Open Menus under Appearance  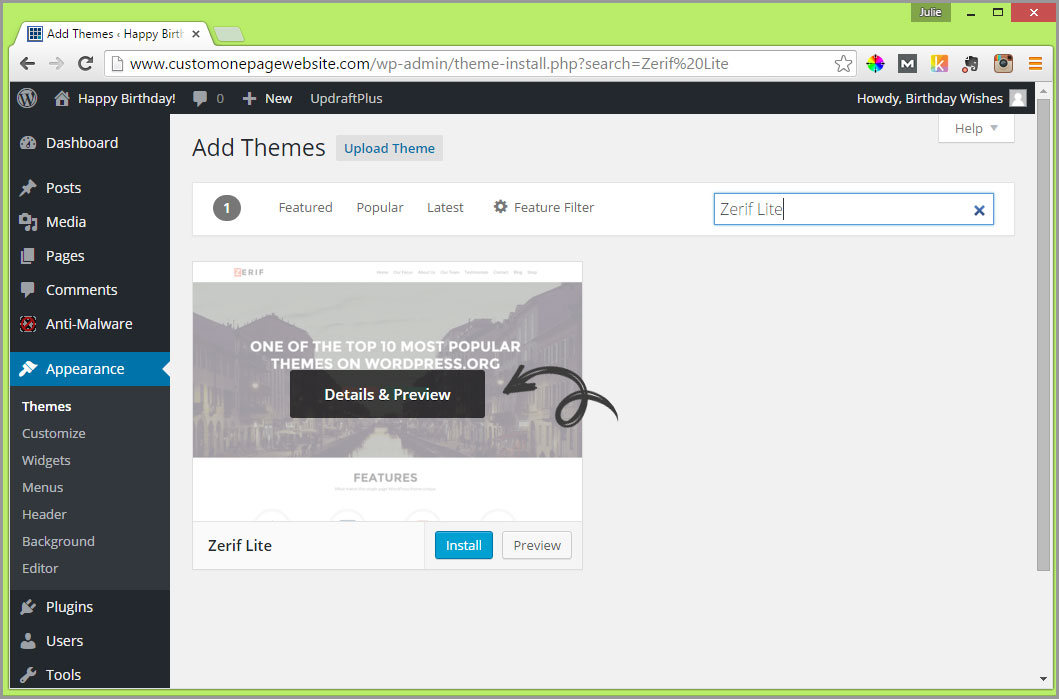42,488
